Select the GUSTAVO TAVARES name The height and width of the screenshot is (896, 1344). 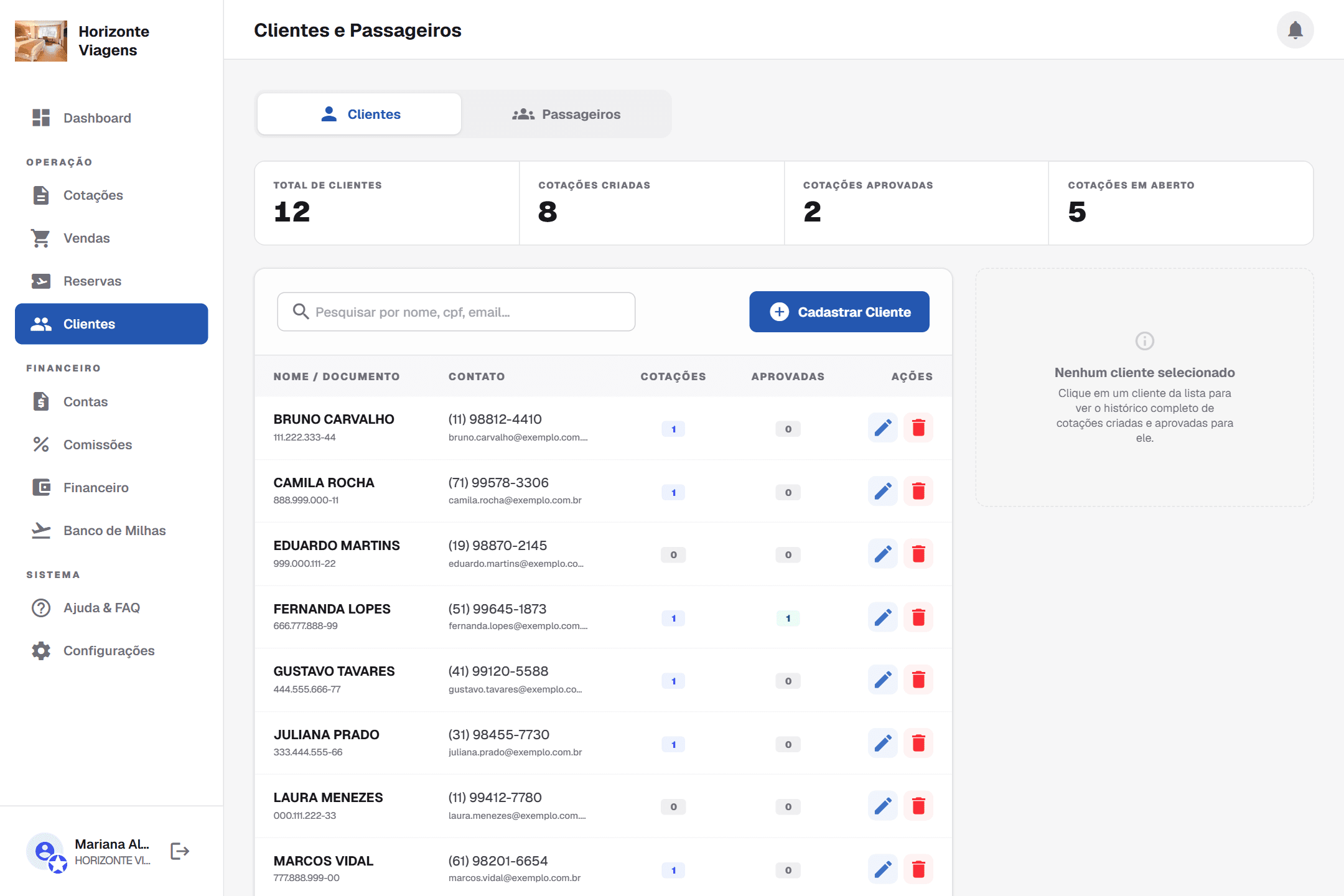click(334, 671)
